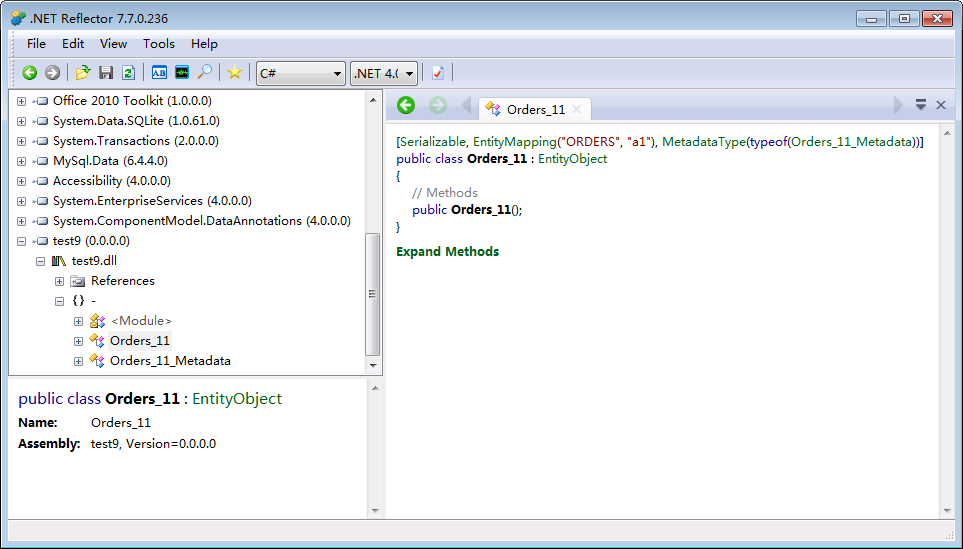
Task: Click the test9 assembly icon
Action: click(41, 241)
